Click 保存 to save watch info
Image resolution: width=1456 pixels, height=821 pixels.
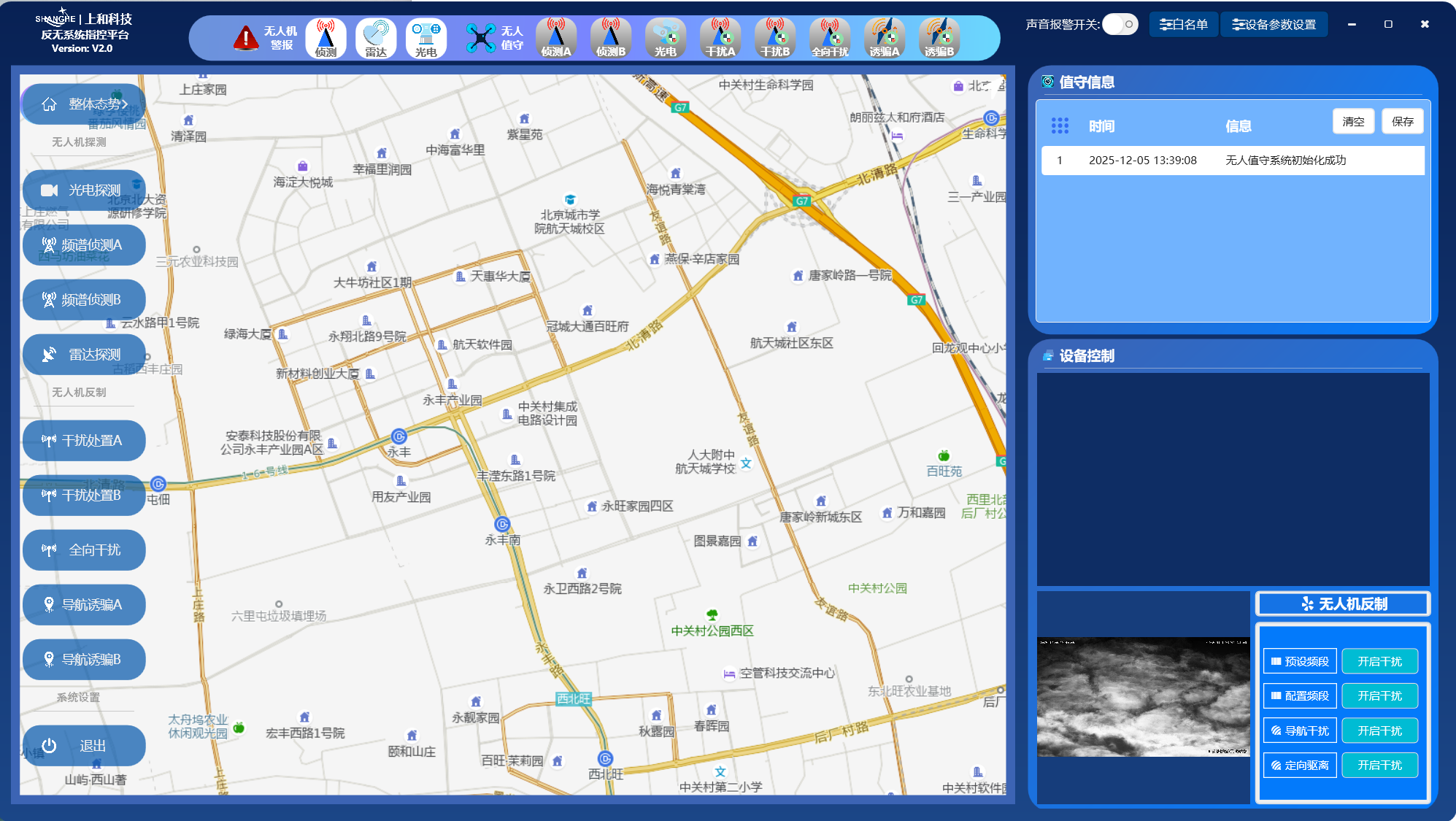pos(1402,122)
